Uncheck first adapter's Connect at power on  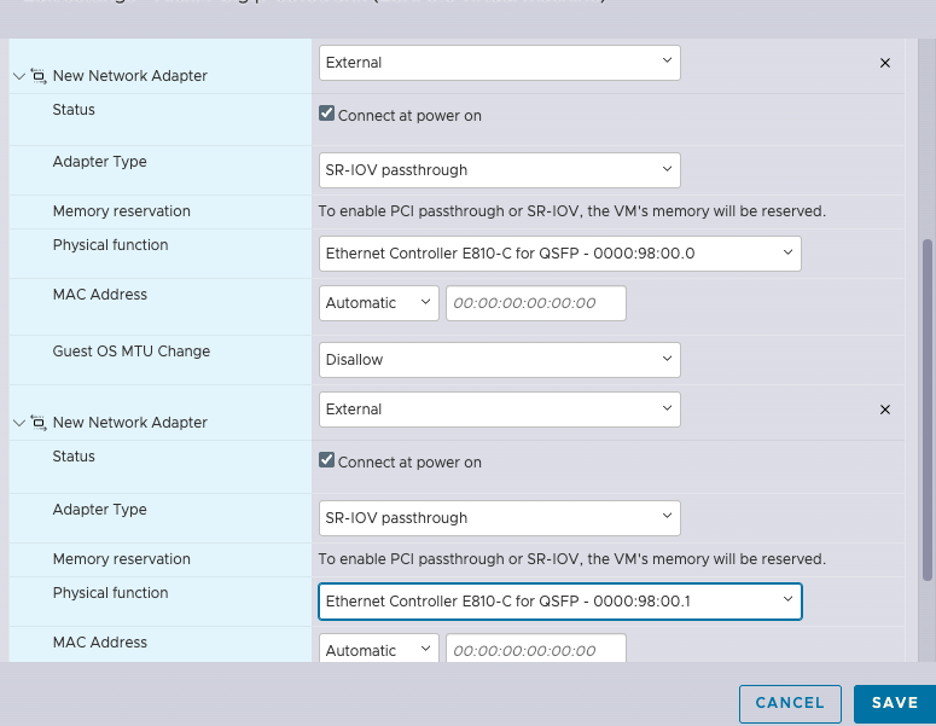tap(327, 113)
